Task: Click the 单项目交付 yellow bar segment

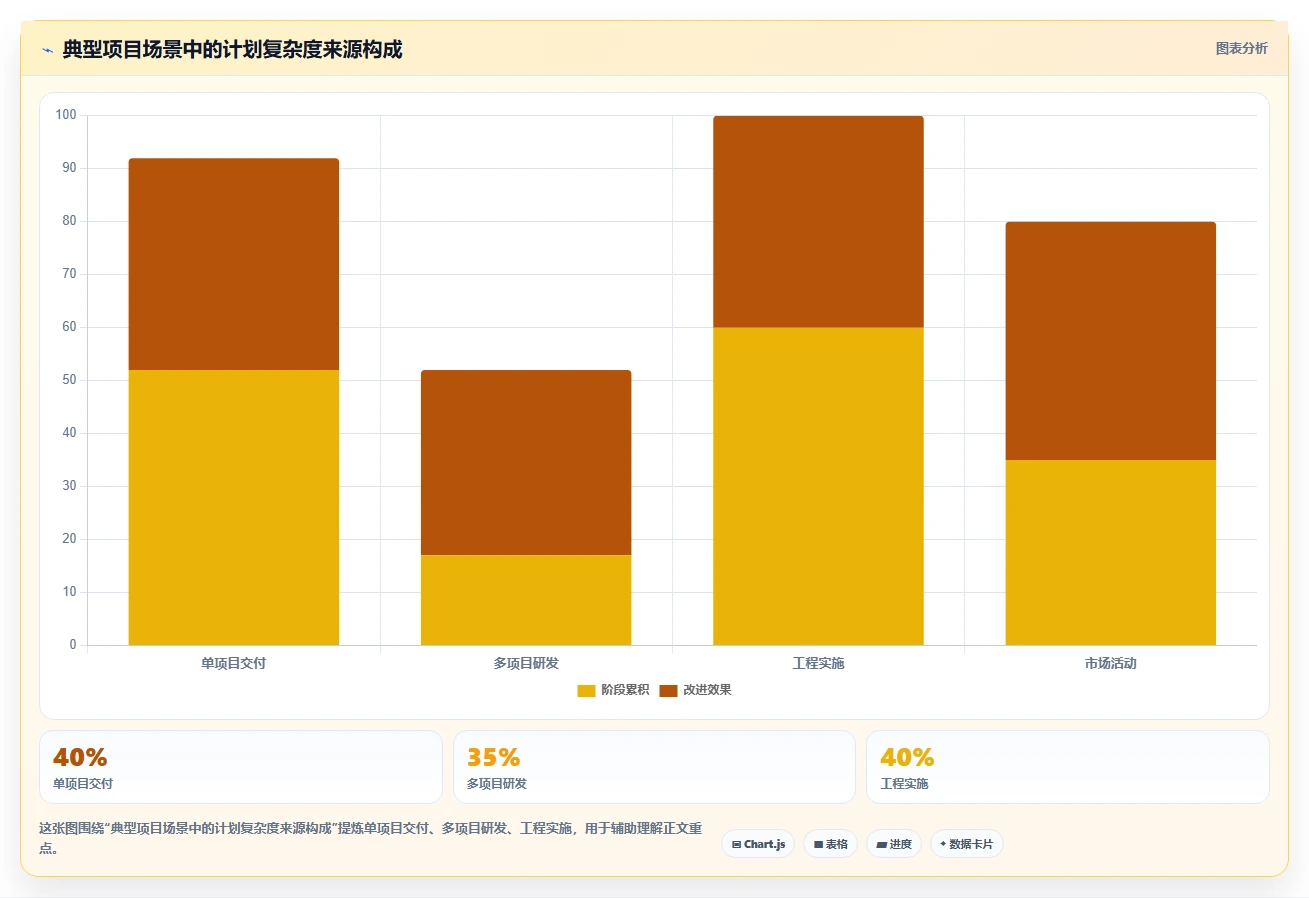Action: (234, 507)
